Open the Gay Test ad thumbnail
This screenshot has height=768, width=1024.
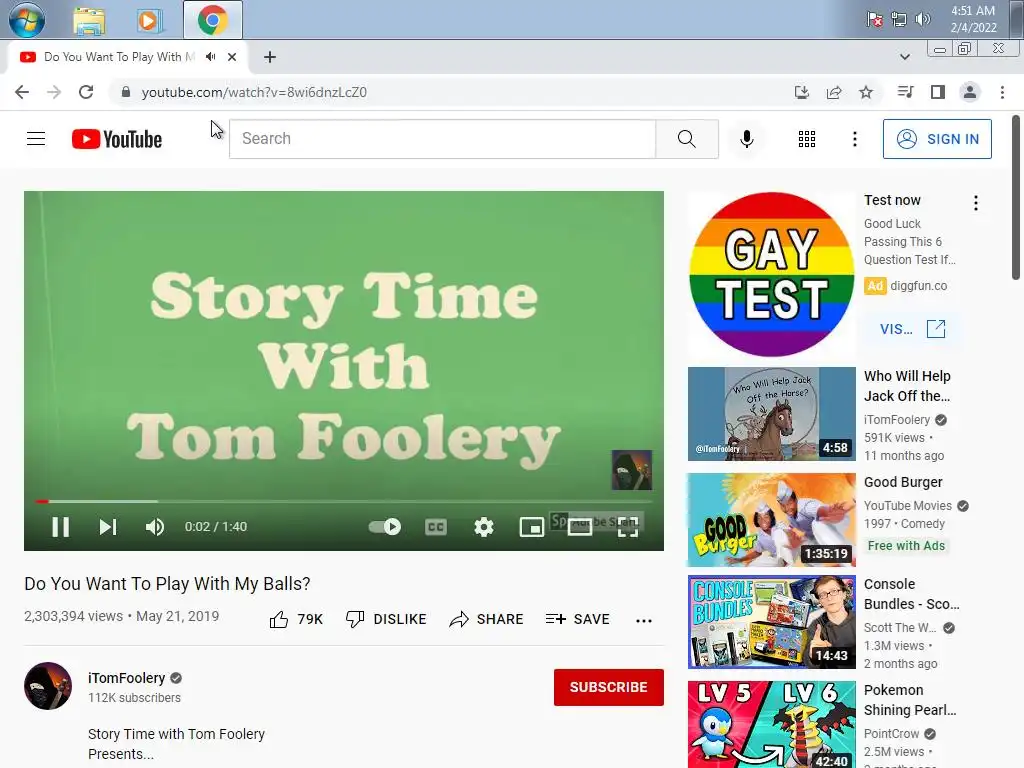coord(771,274)
